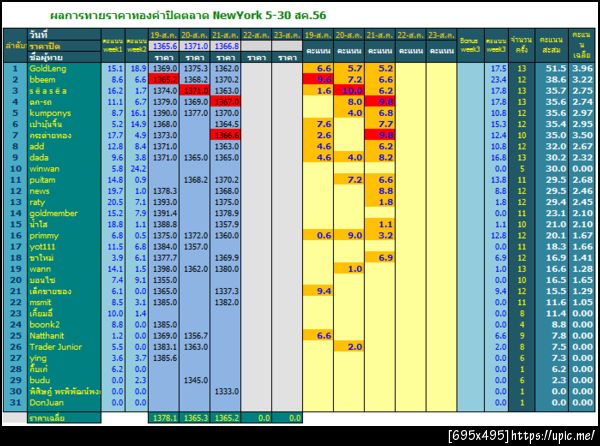The image size is (600, 446).
Task: Click the dada name cell
Action: pos(64,158)
